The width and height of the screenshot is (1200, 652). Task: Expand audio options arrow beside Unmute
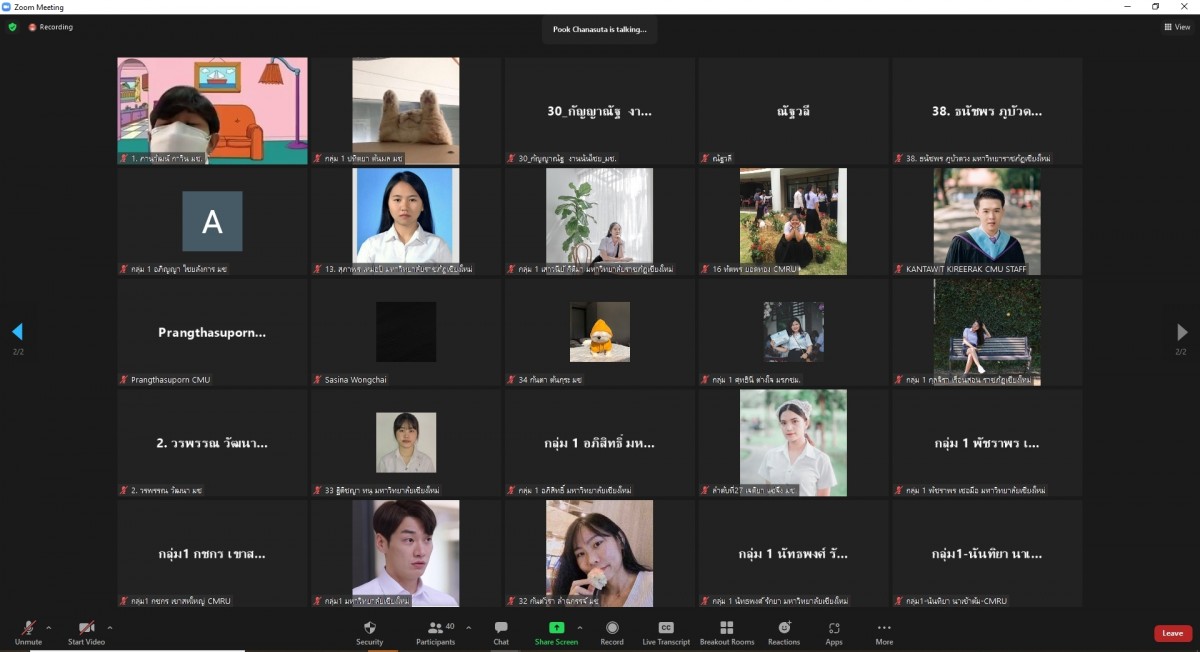coord(48,628)
